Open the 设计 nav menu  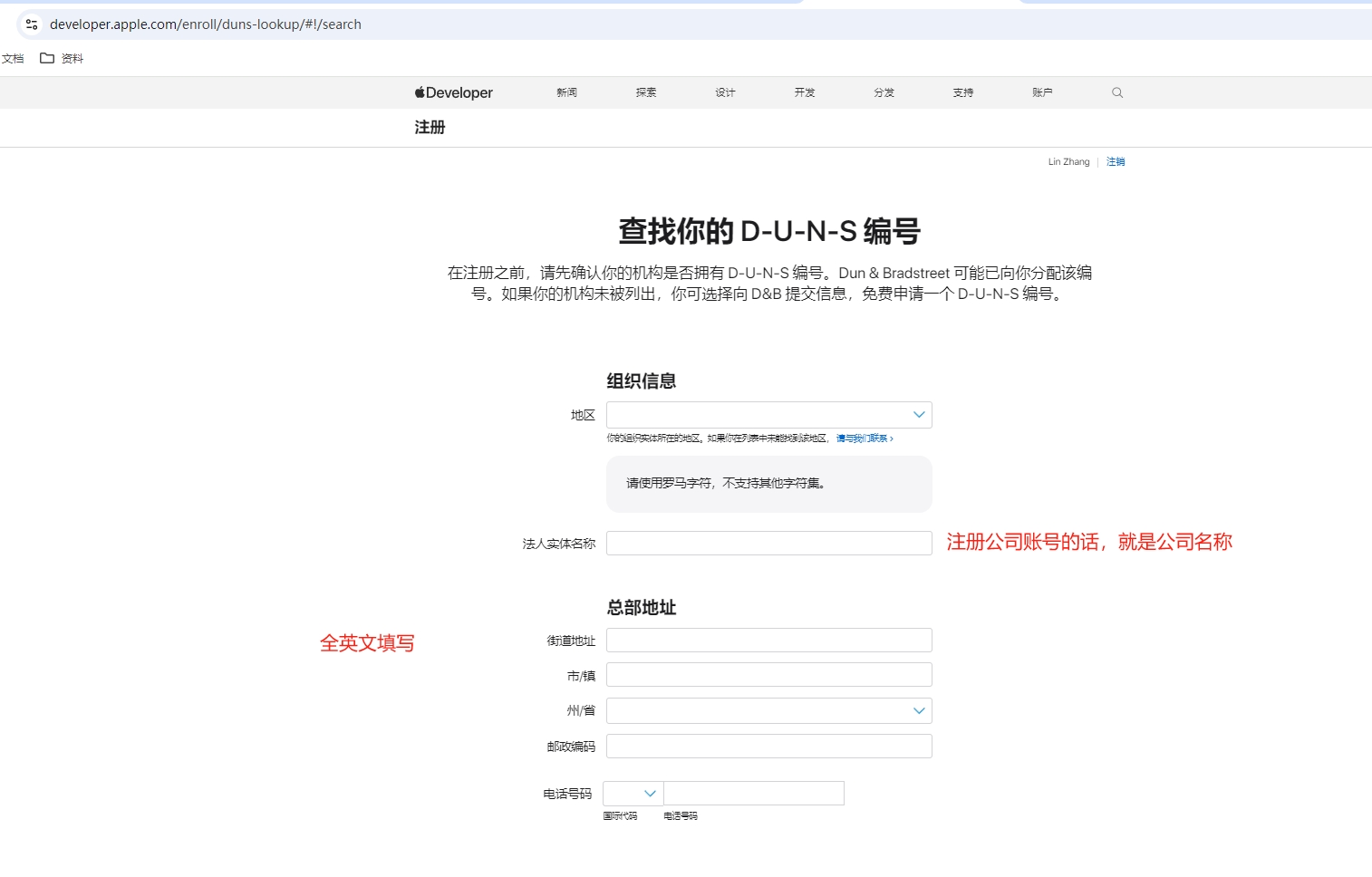pos(725,92)
